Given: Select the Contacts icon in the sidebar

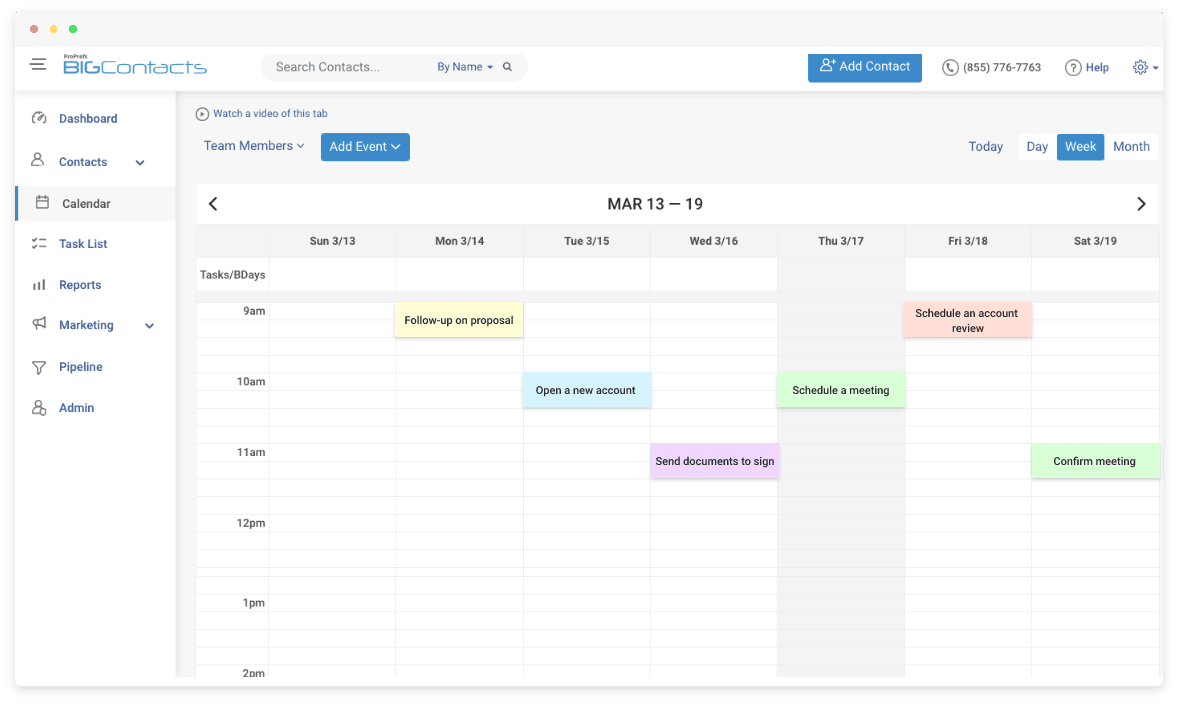Looking at the screenshot, I should tap(37, 160).
